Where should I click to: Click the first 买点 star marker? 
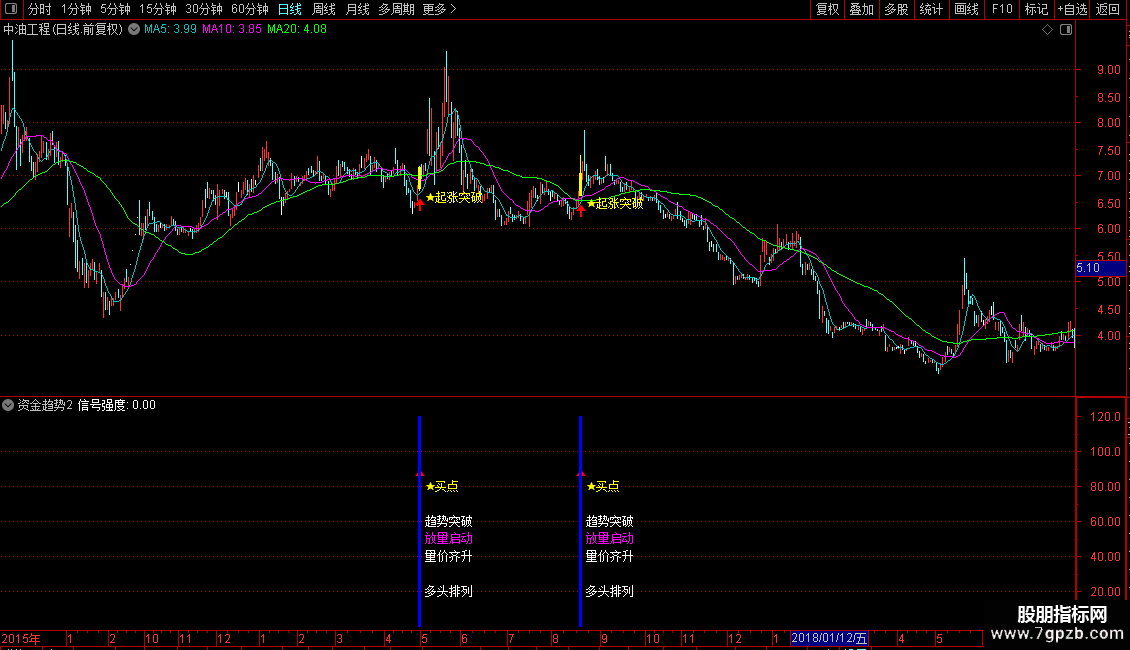(x=442, y=486)
